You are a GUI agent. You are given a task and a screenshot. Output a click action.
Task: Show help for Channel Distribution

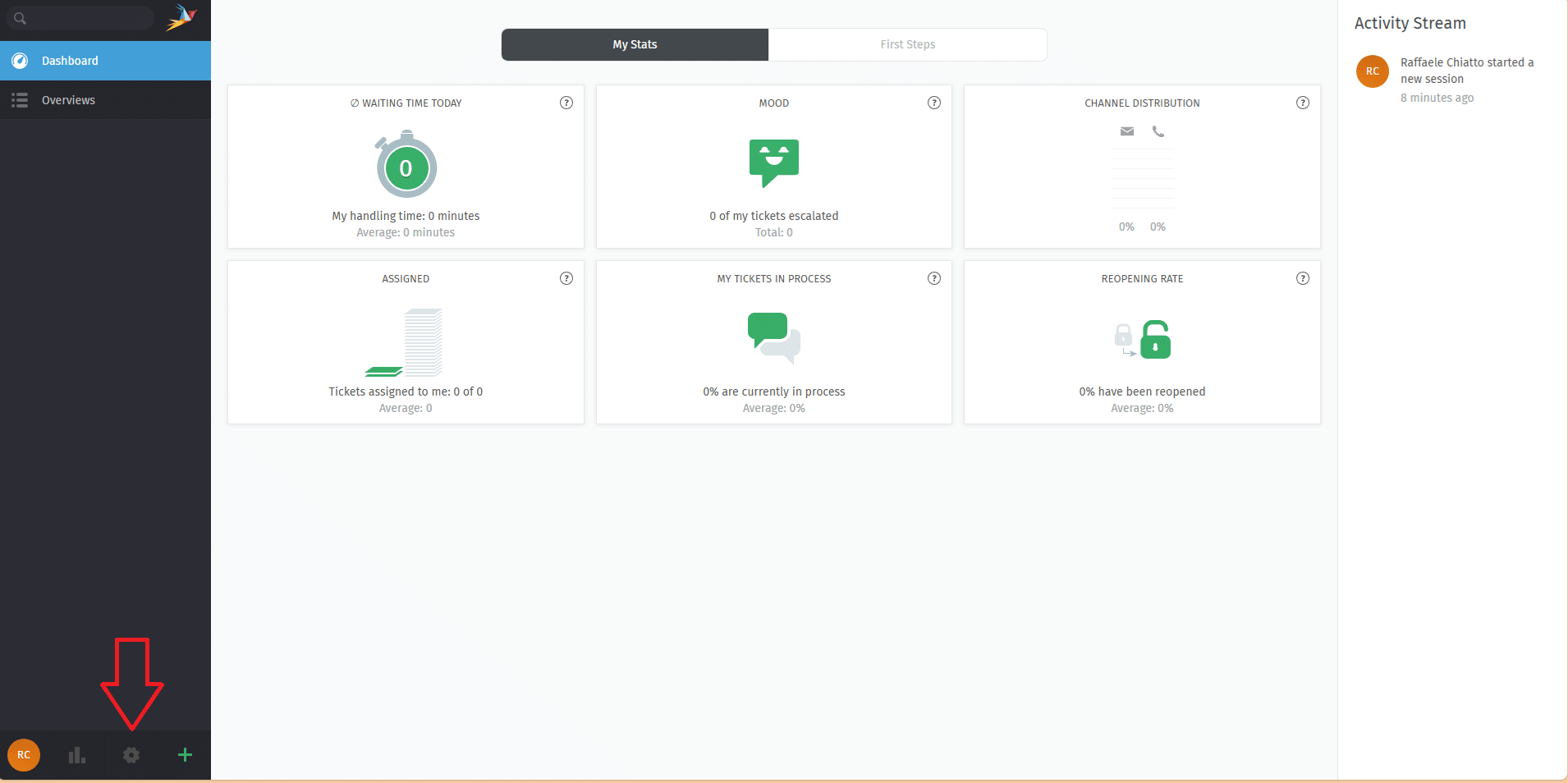point(1303,103)
